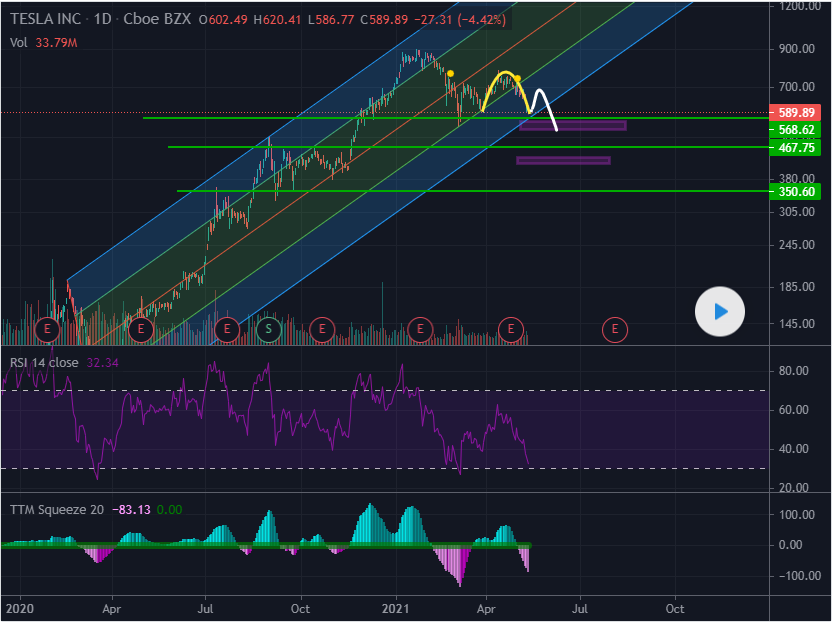Open the upcoming July 2021 earnings marker

coord(615,328)
